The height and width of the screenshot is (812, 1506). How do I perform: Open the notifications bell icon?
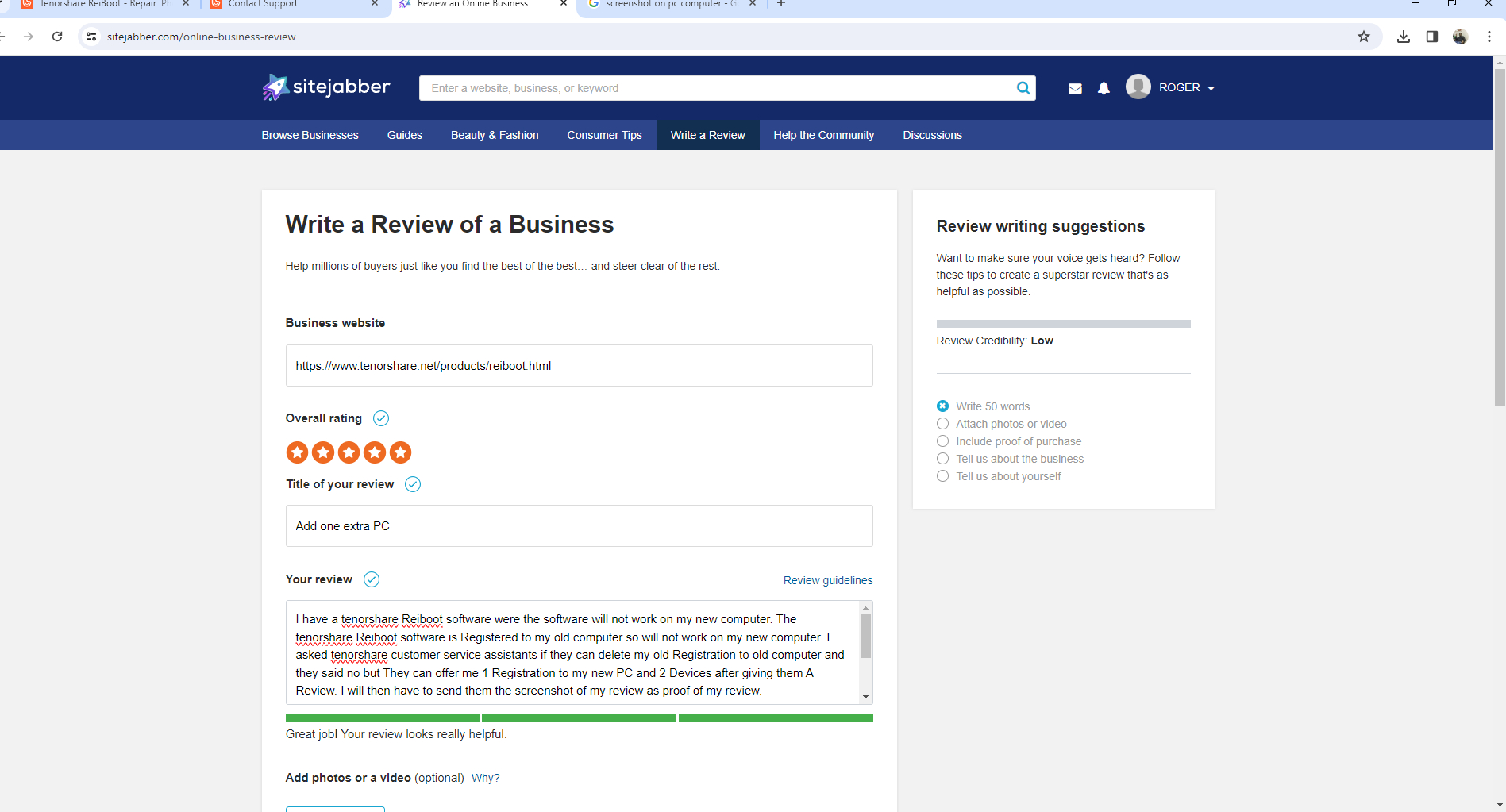pyautogui.click(x=1104, y=87)
